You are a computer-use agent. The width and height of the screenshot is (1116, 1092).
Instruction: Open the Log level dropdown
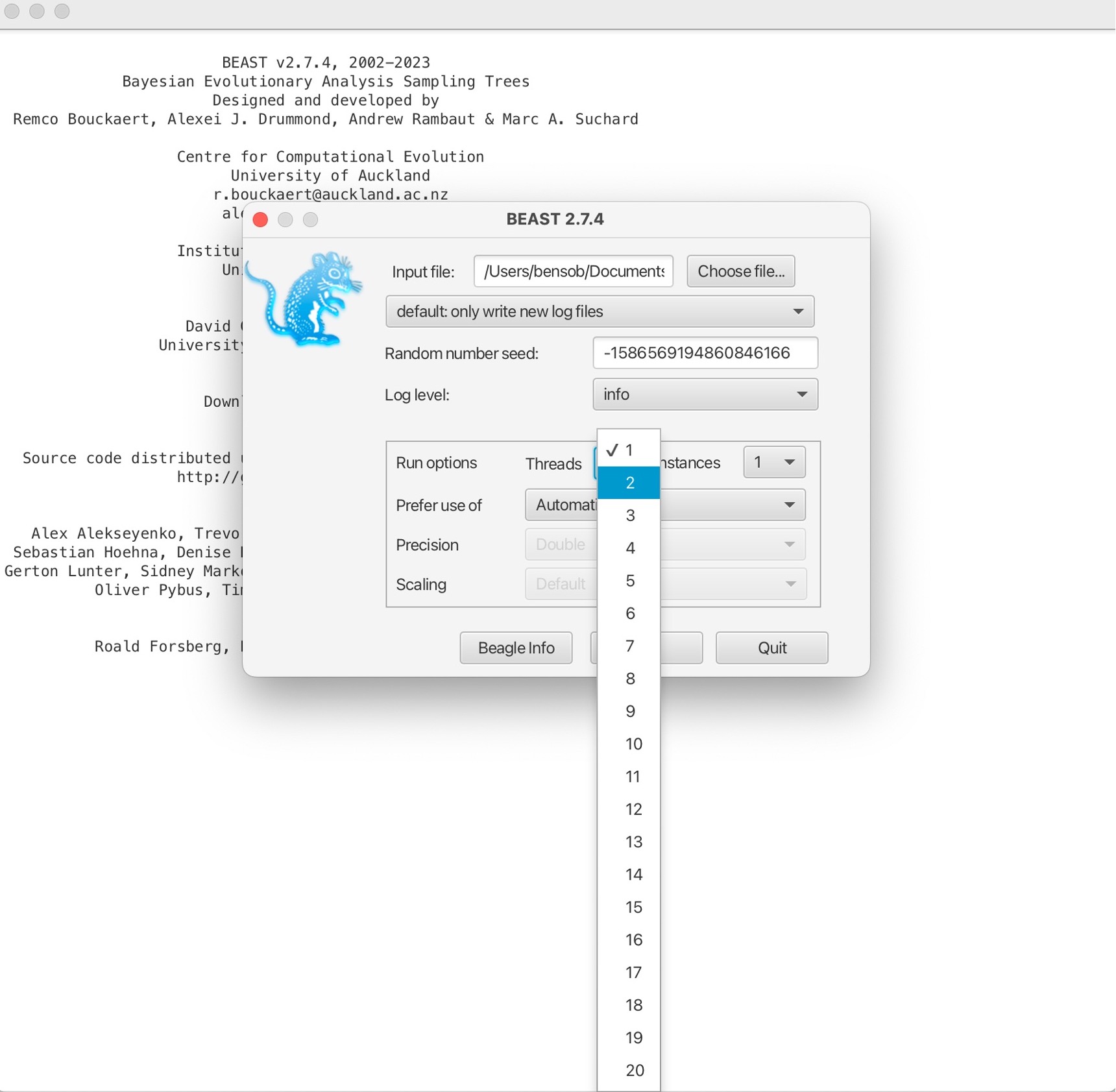point(705,394)
